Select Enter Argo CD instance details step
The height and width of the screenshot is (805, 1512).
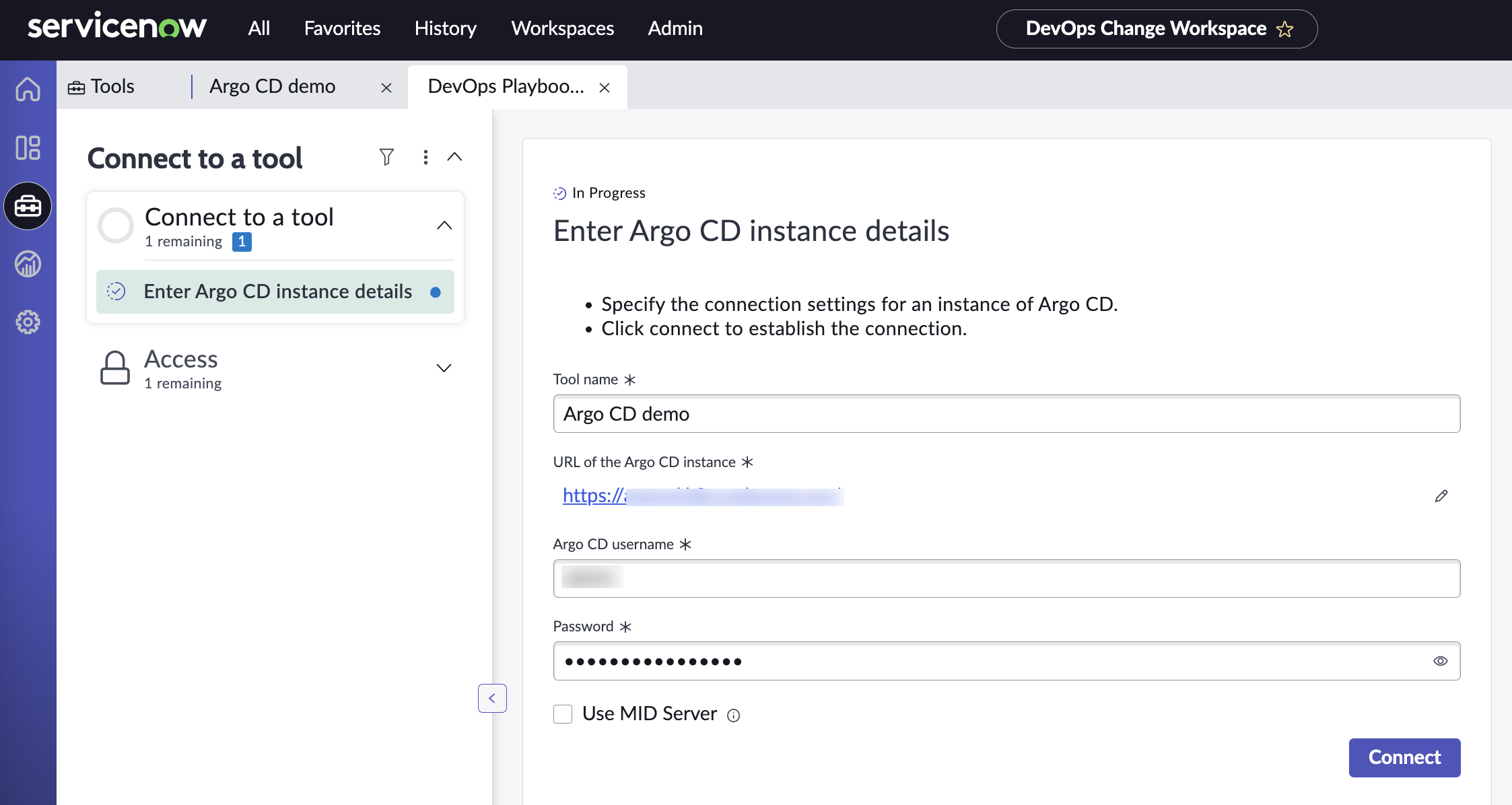[275, 291]
